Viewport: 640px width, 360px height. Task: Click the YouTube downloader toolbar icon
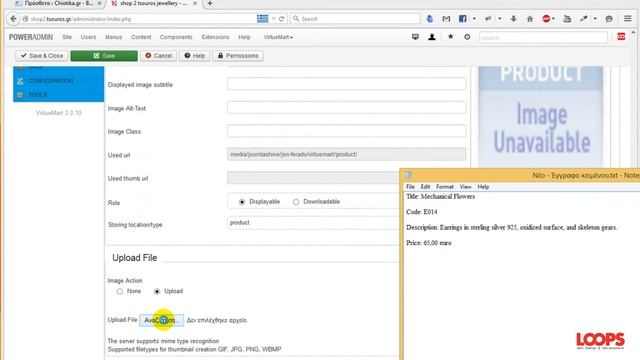click(567, 19)
